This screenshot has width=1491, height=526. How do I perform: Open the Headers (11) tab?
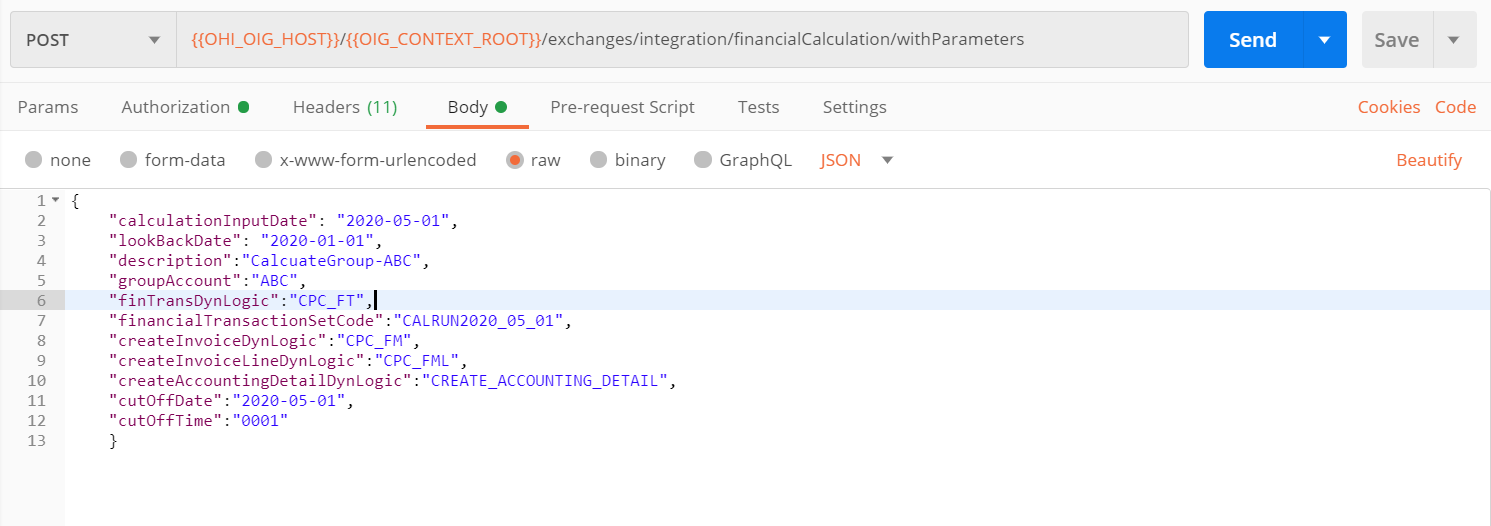click(x=345, y=107)
